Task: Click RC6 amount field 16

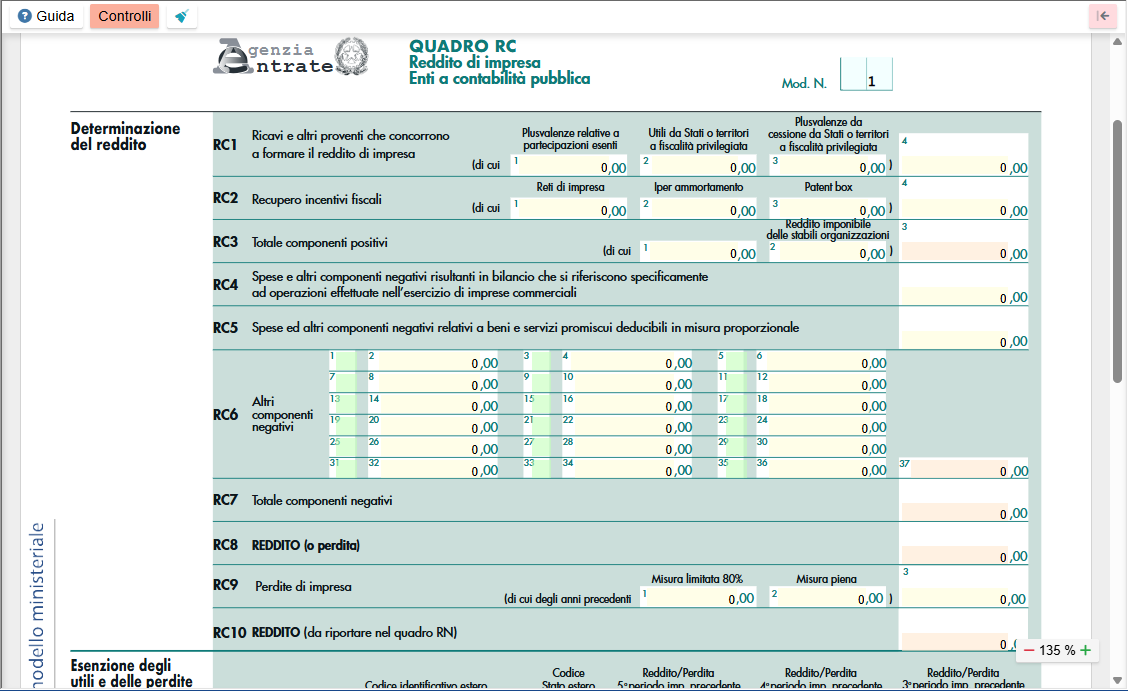Action: click(x=627, y=404)
